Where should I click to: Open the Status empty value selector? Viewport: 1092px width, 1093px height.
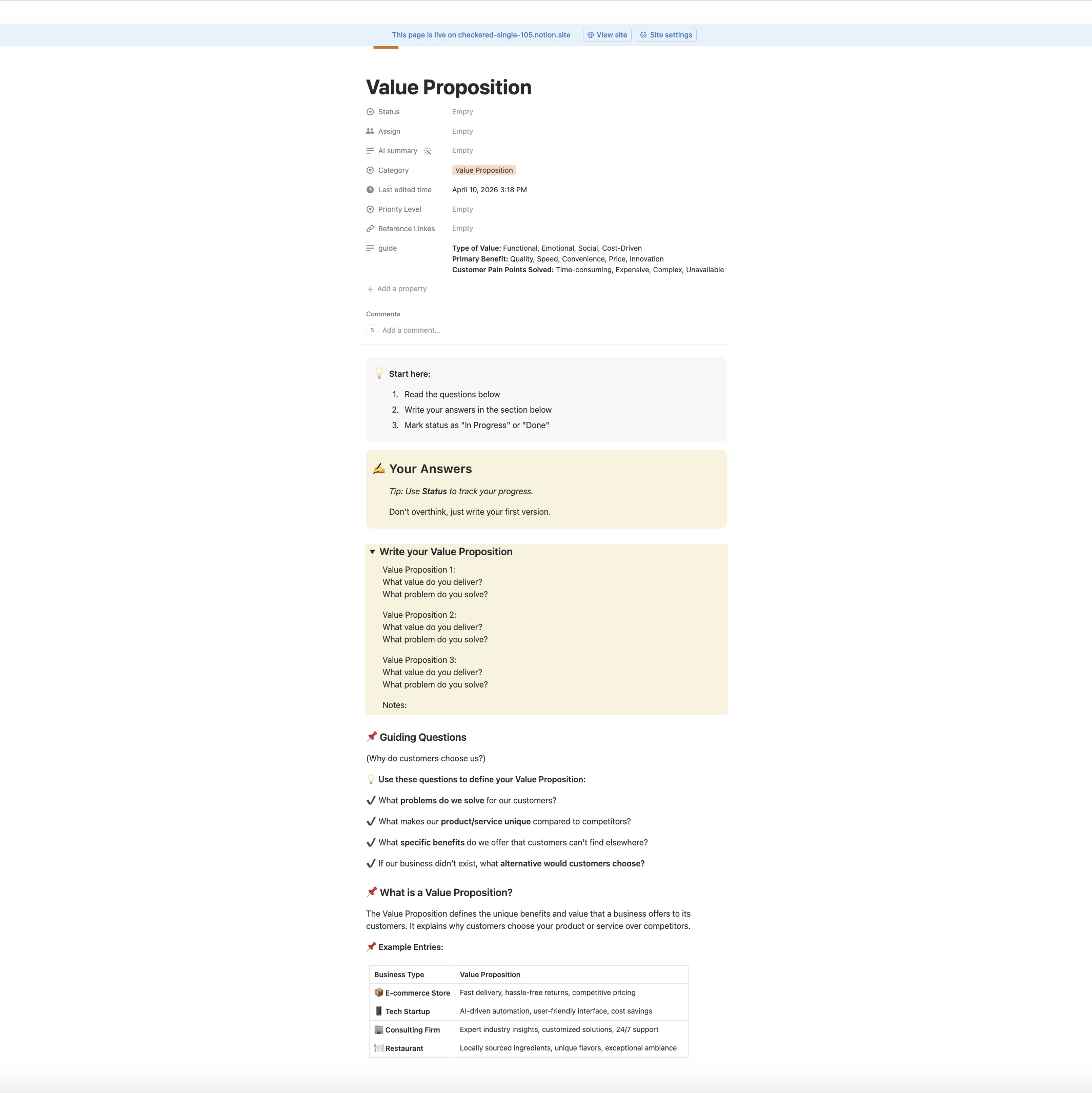(462, 111)
